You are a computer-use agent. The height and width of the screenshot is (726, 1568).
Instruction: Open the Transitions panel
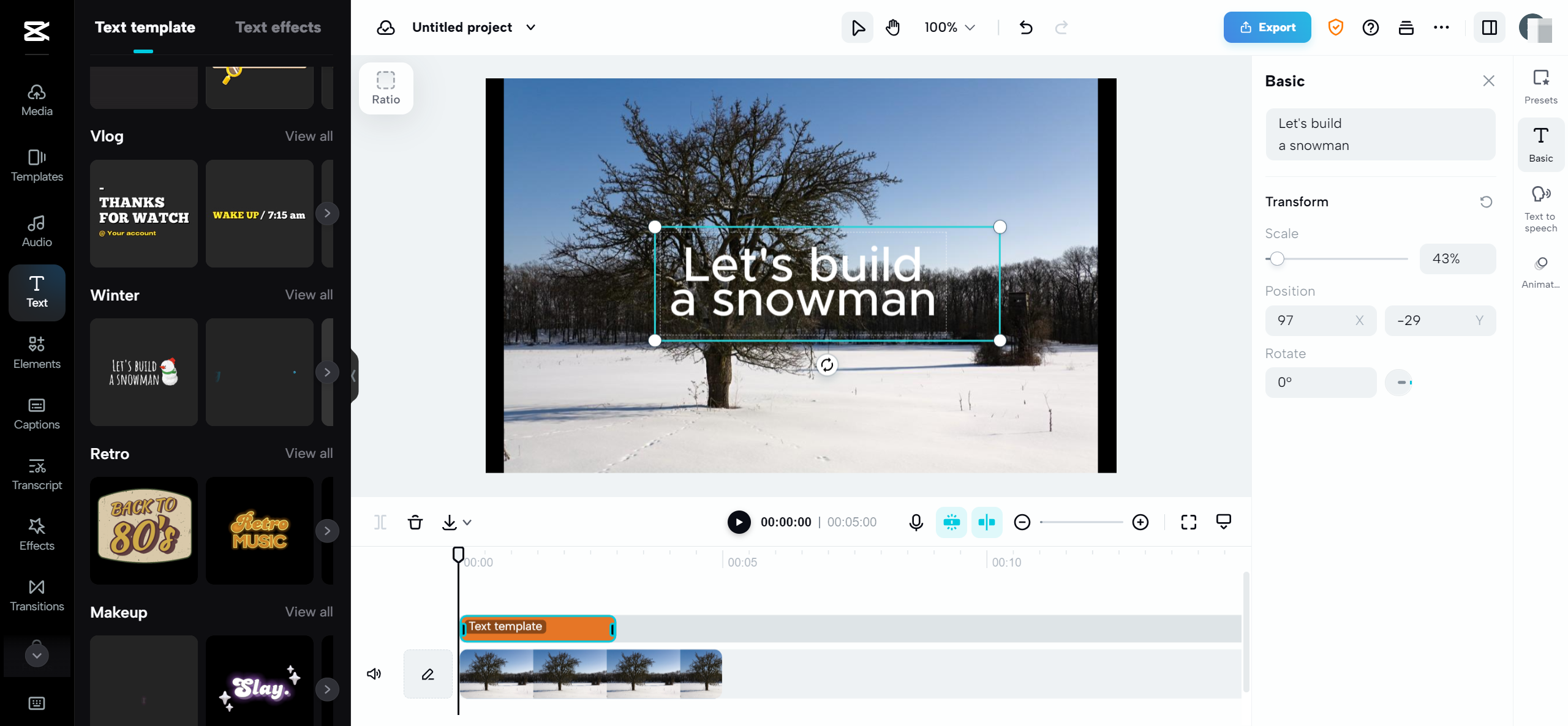tap(37, 594)
